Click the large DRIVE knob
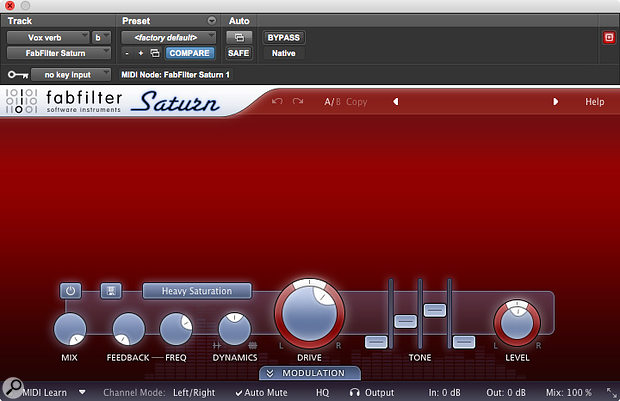The image size is (620, 401). (309, 314)
